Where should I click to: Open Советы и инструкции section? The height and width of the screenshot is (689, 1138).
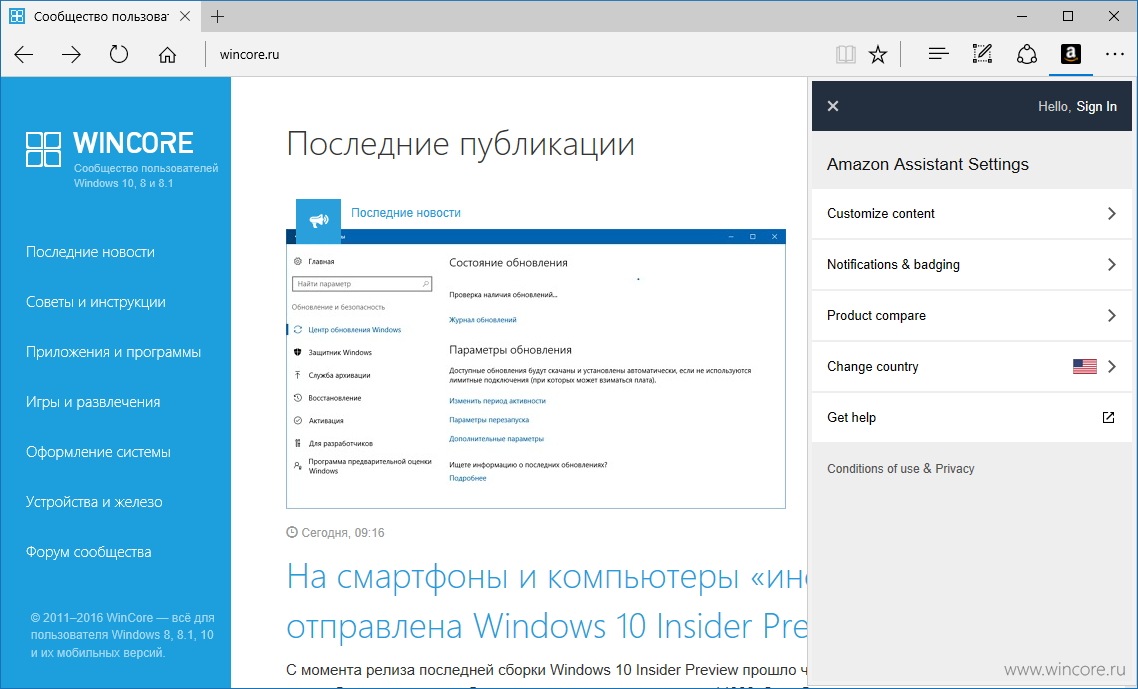pos(96,302)
